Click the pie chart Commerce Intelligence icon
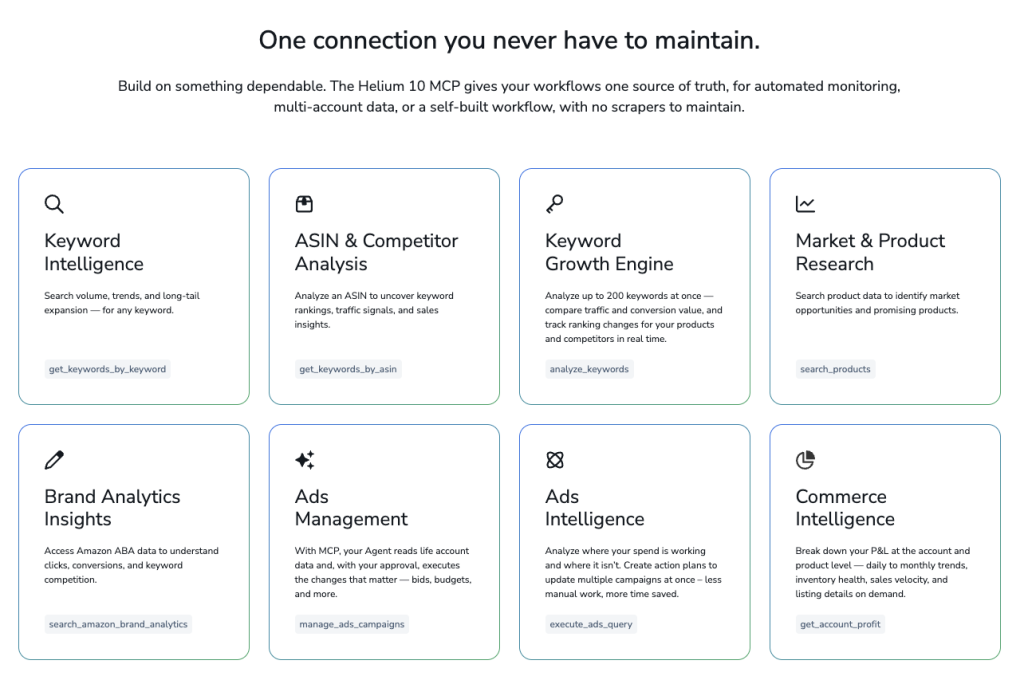1024x680 pixels. pos(805,460)
